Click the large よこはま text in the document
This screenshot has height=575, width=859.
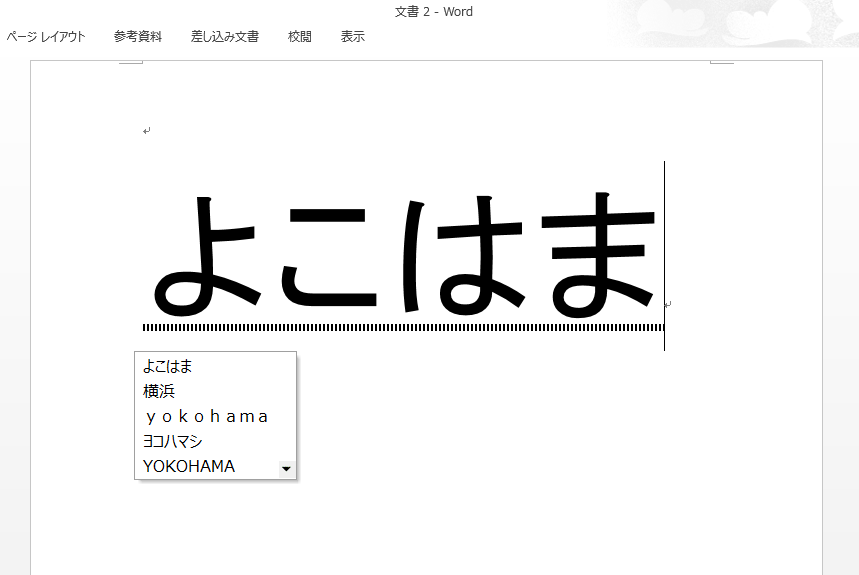(x=404, y=256)
